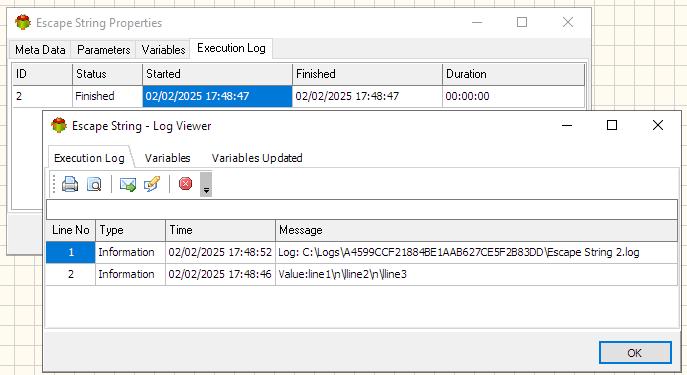Send log via email envelope icon

127,184
